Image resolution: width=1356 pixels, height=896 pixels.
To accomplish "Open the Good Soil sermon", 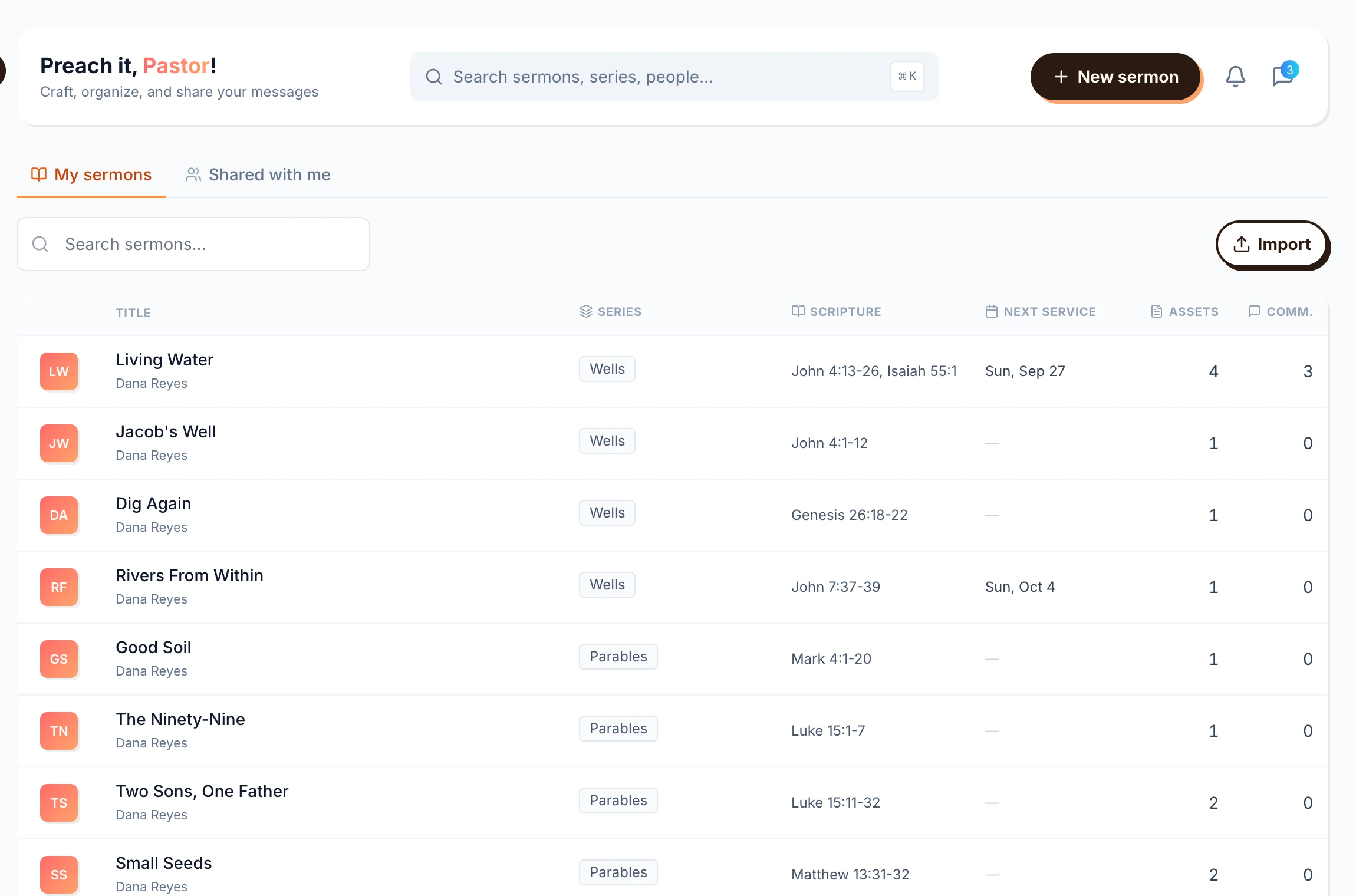I will point(153,647).
